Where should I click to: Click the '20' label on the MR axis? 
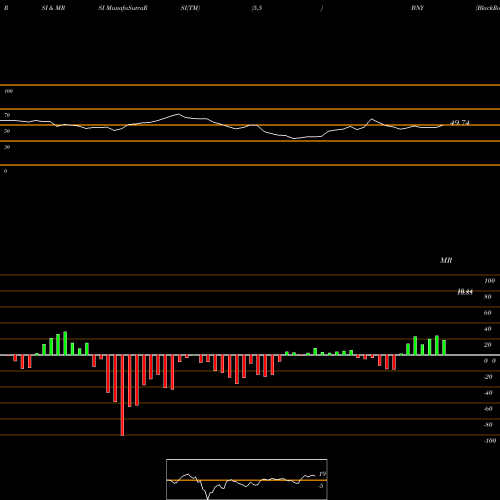pyautogui.click(x=488, y=345)
